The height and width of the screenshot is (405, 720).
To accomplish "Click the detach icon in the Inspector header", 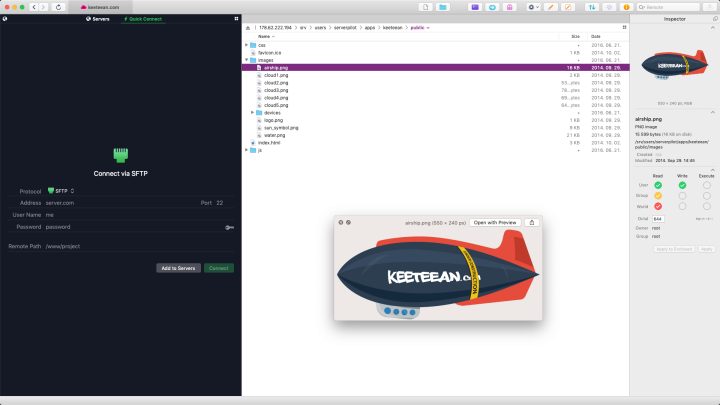I will pyautogui.click(x=715, y=19).
